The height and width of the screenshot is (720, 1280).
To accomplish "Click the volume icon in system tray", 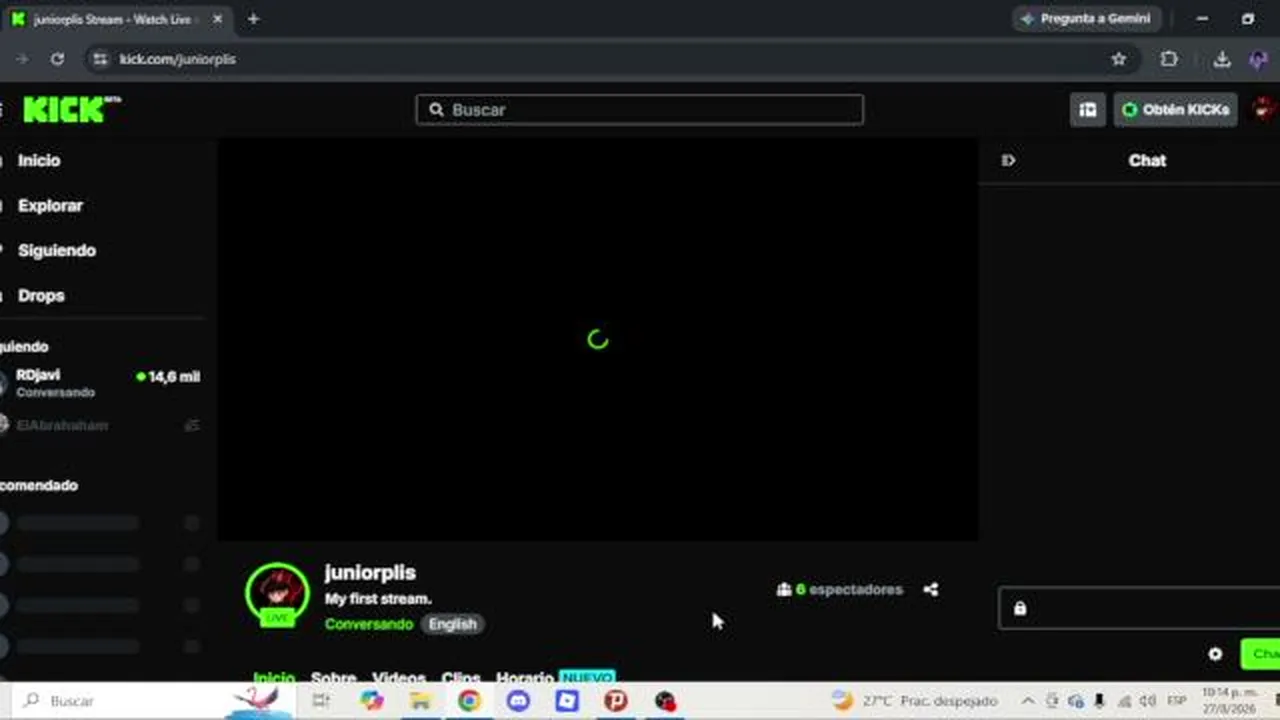I will point(1148,701).
